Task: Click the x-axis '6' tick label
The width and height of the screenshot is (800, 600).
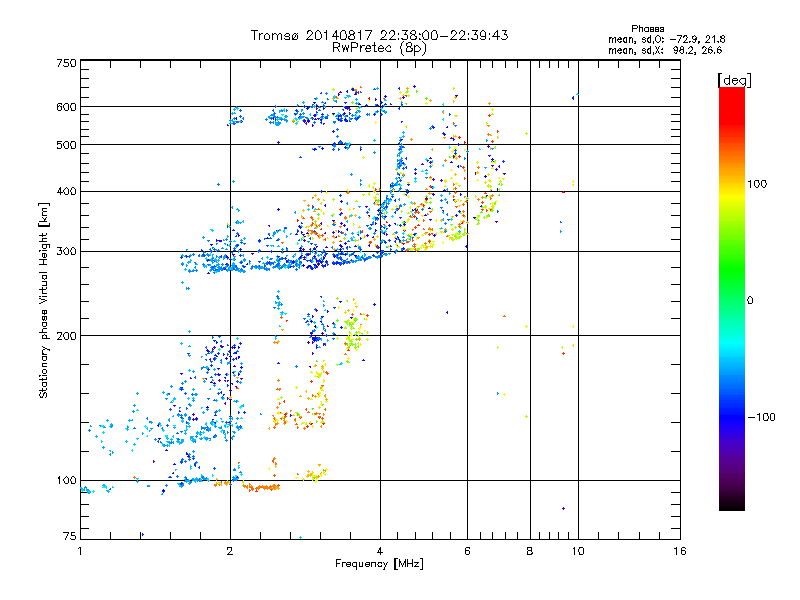Action: point(467,551)
